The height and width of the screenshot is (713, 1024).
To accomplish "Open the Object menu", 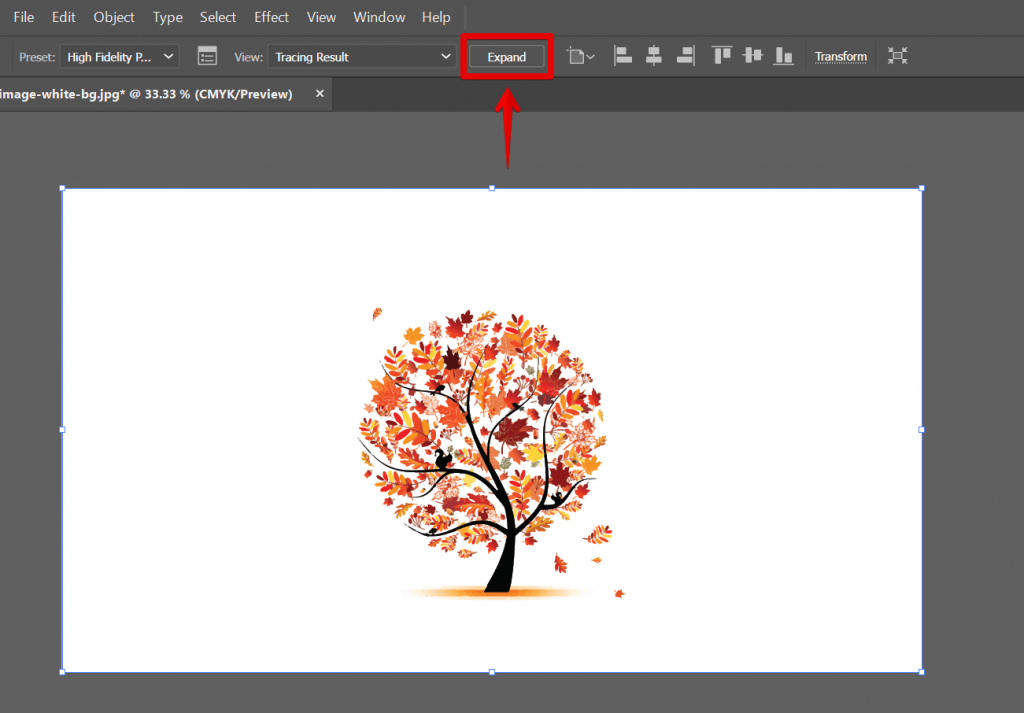I will [x=113, y=17].
